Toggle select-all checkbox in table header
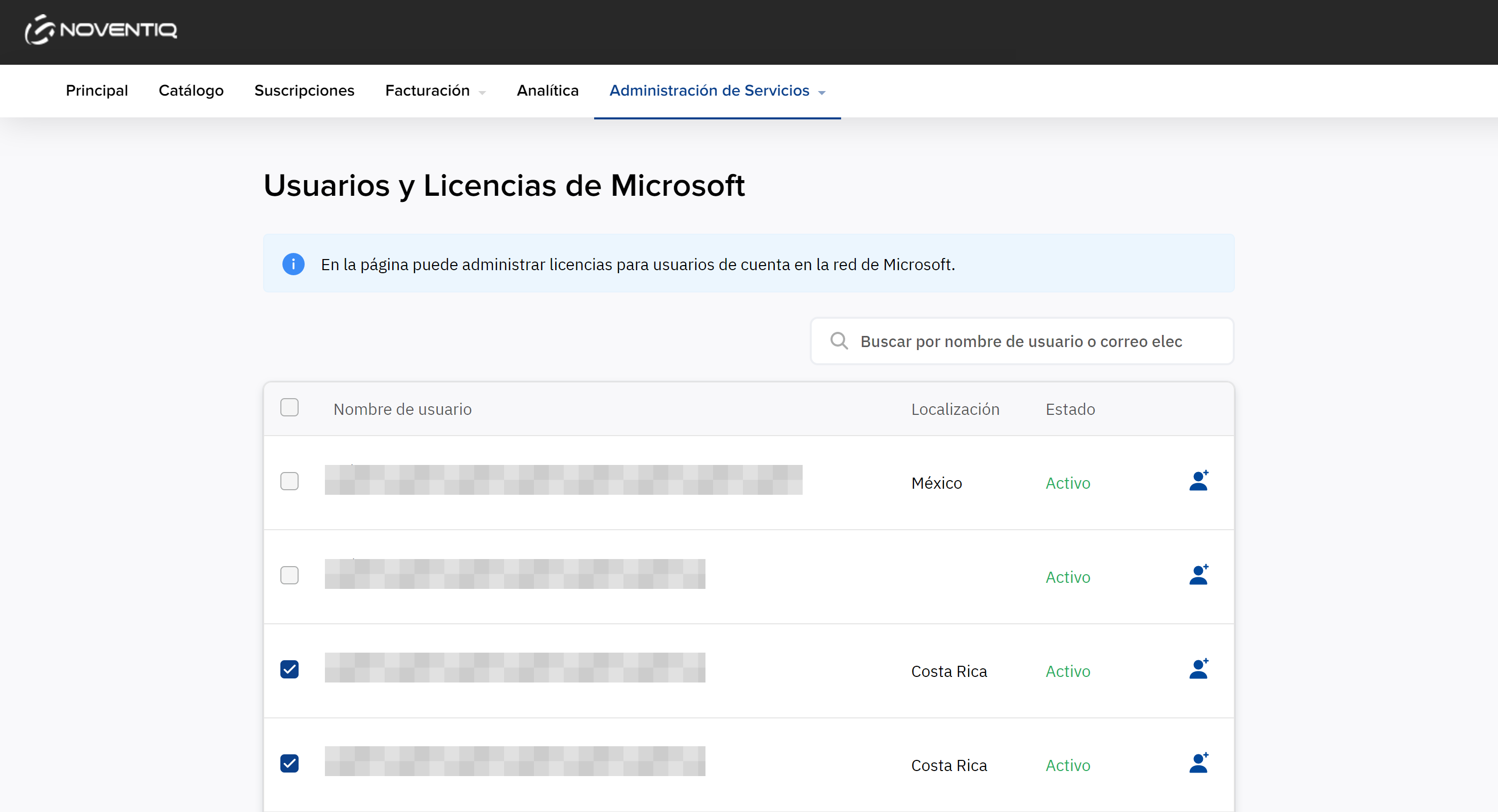This screenshot has width=1498, height=812. coord(289,407)
